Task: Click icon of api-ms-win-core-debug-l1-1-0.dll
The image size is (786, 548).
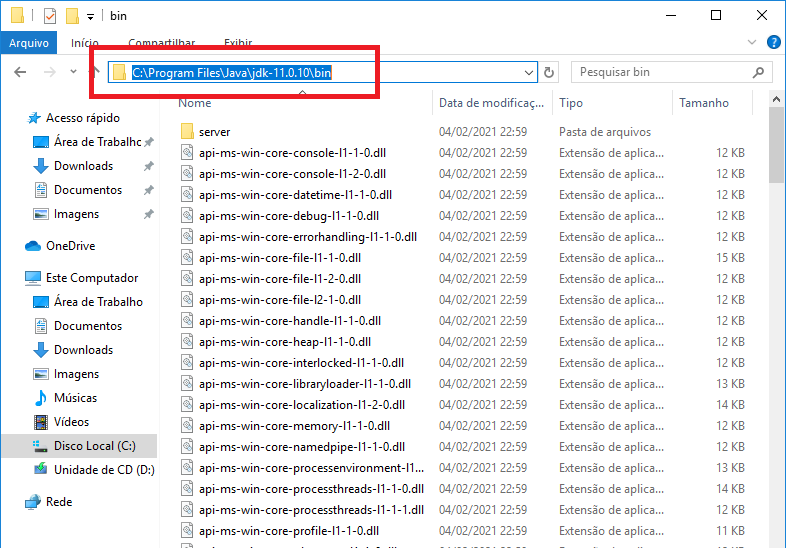Action: click(x=187, y=216)
